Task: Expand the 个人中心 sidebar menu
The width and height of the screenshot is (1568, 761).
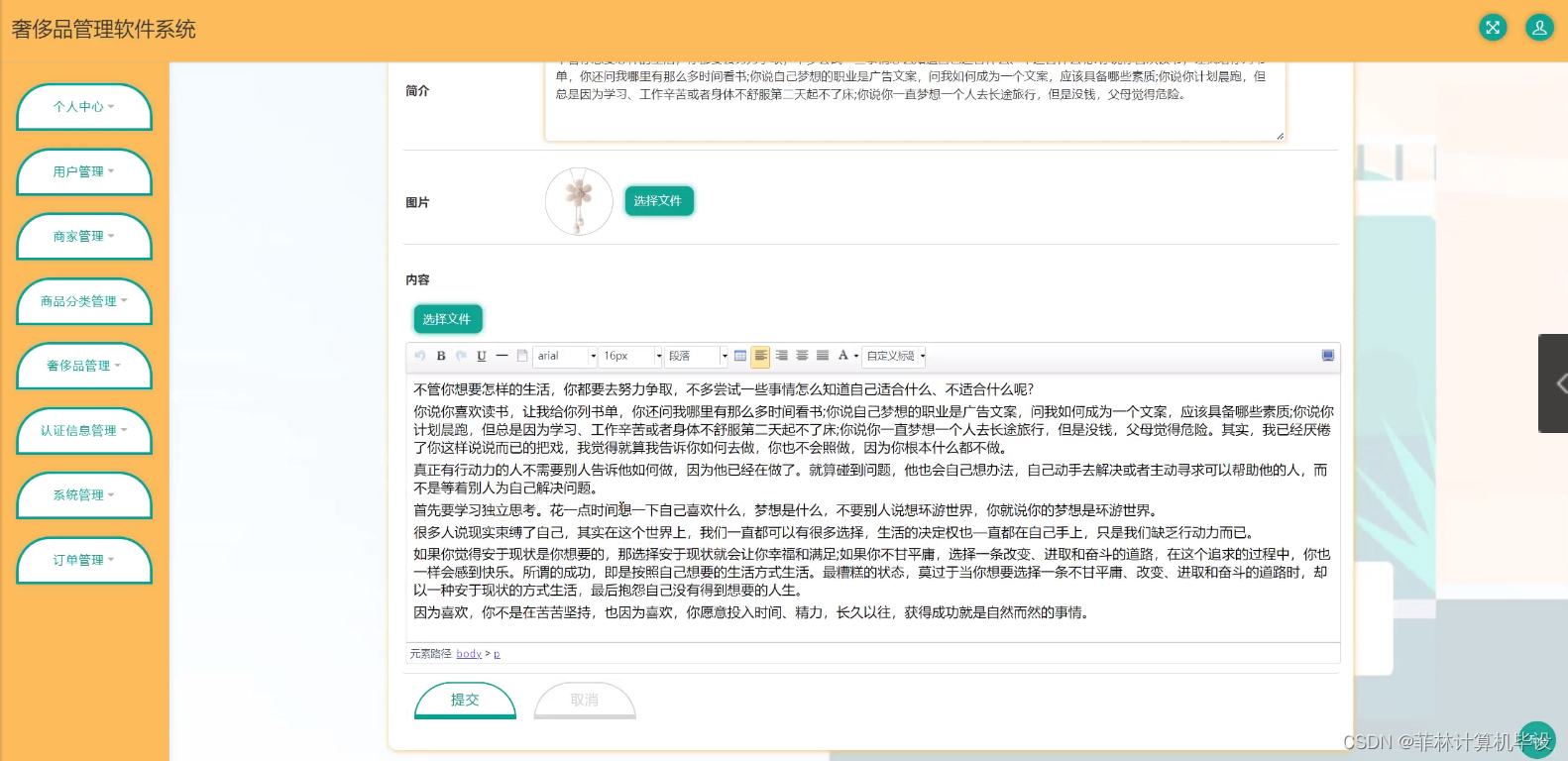Action: (x=84, y=107)
